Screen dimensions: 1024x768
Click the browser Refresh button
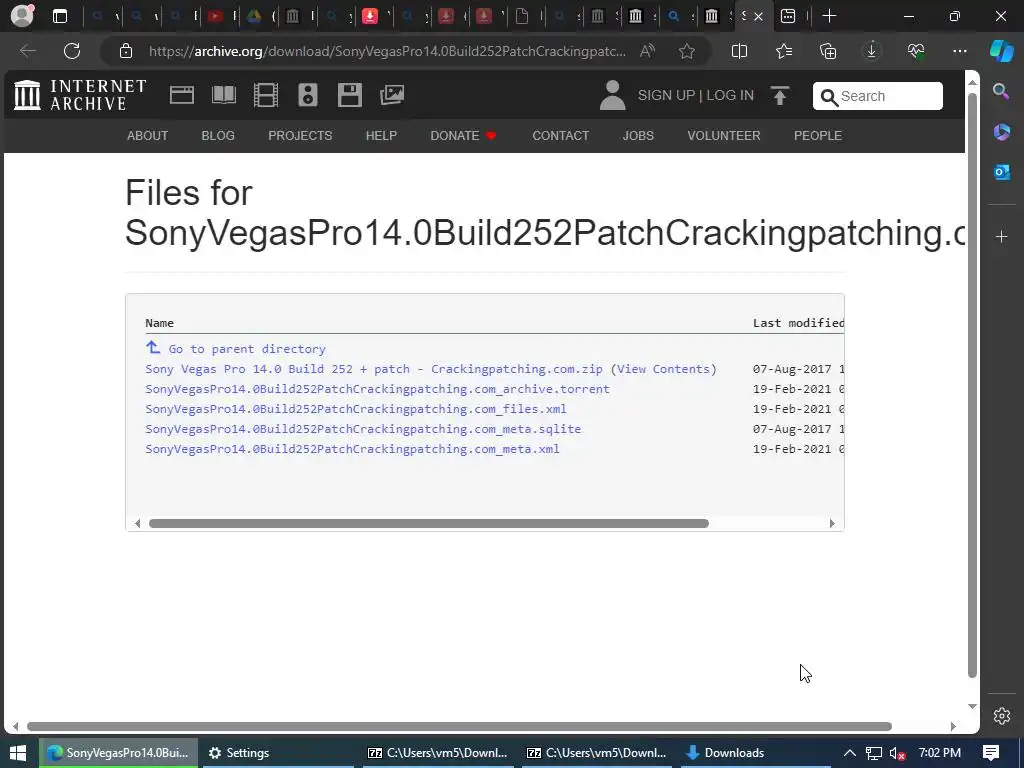[x=72, y=51]
